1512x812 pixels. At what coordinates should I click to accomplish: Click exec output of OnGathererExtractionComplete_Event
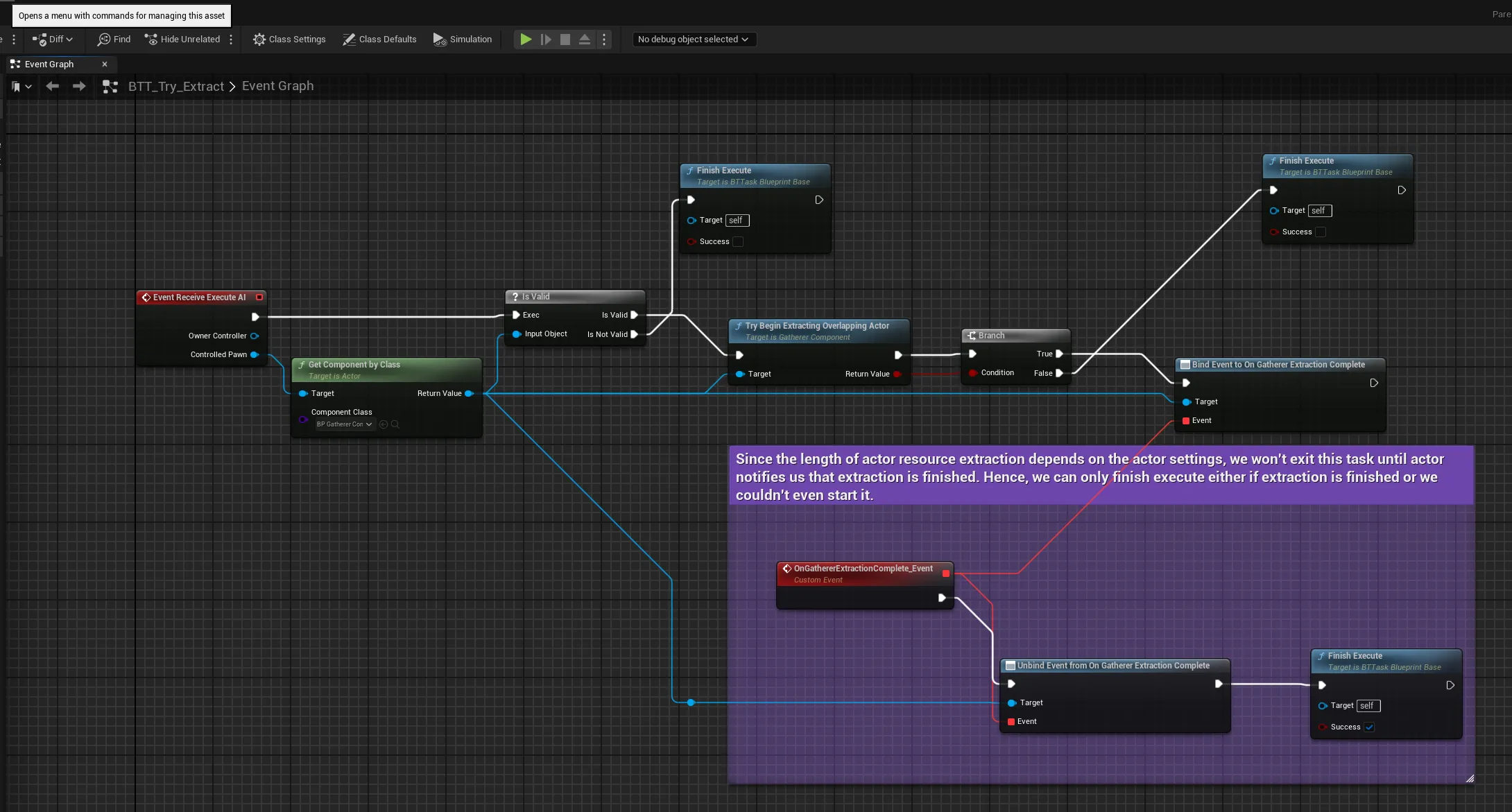coord(941,598)
